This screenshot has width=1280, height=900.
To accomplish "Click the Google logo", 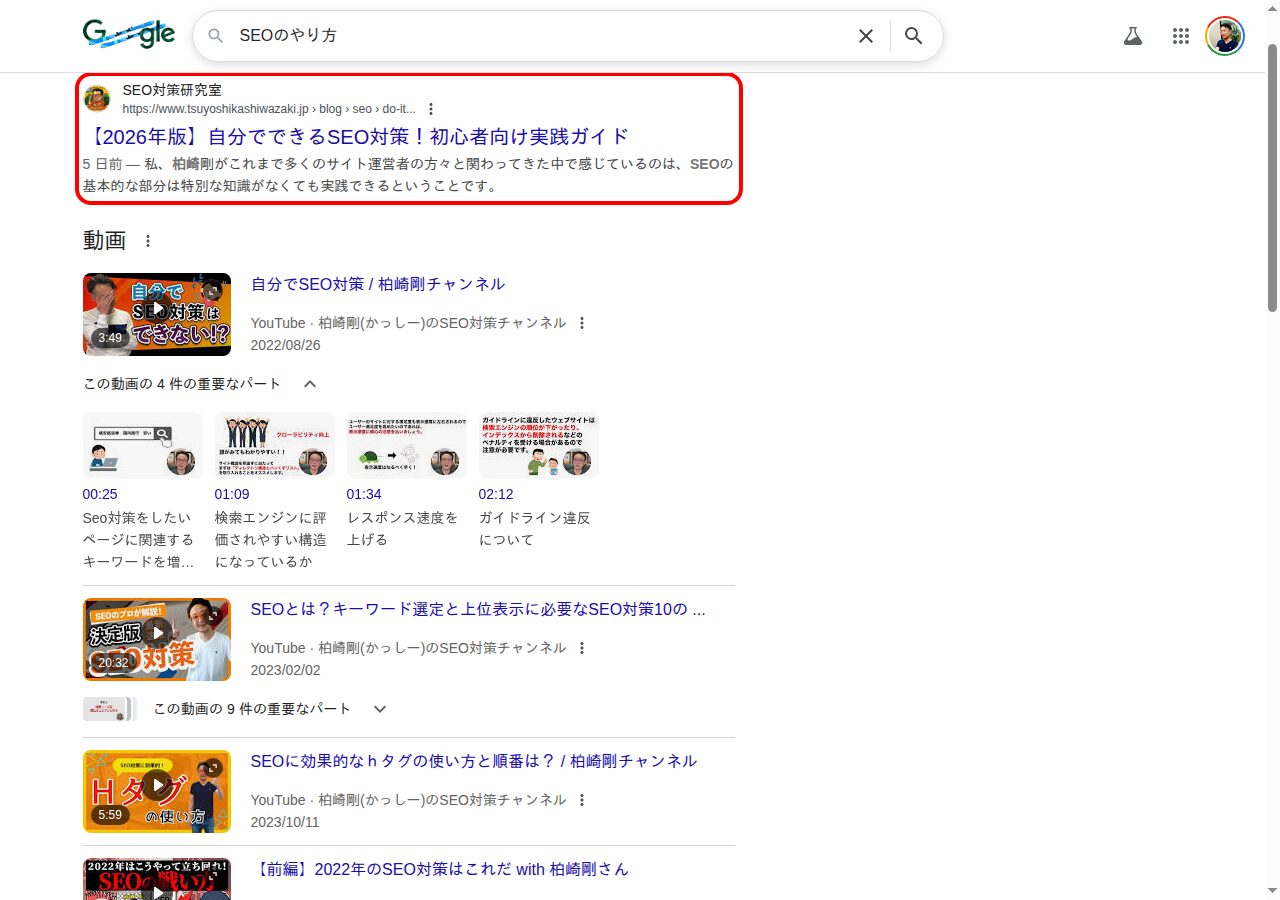I will coord(129,33).
